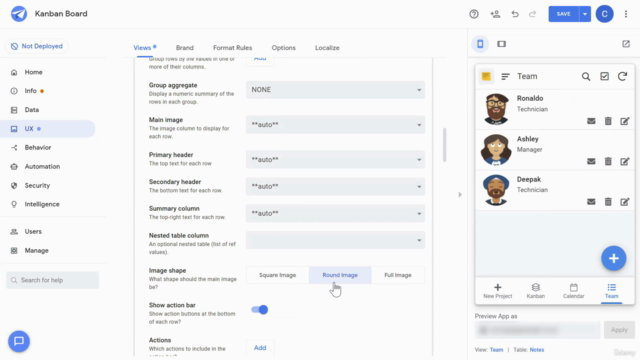640x360 pixels.
Task: Open the preview hamburger menu icon
Action: point(505,76)
